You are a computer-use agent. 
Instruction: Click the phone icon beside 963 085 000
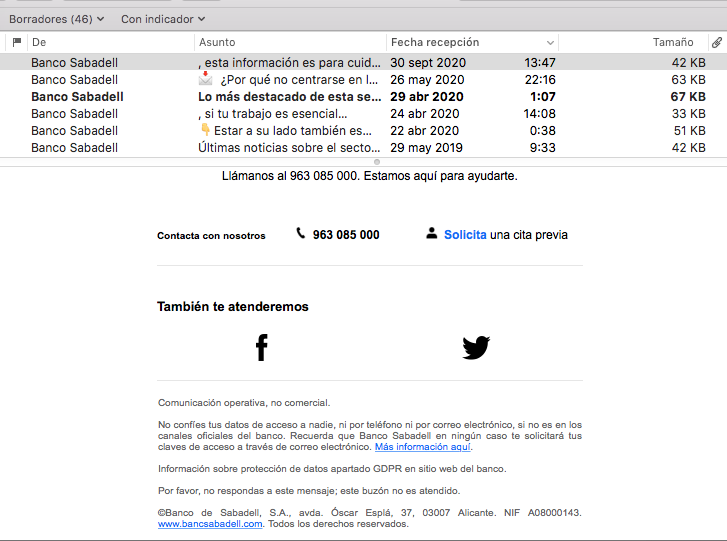click(301, 233)
